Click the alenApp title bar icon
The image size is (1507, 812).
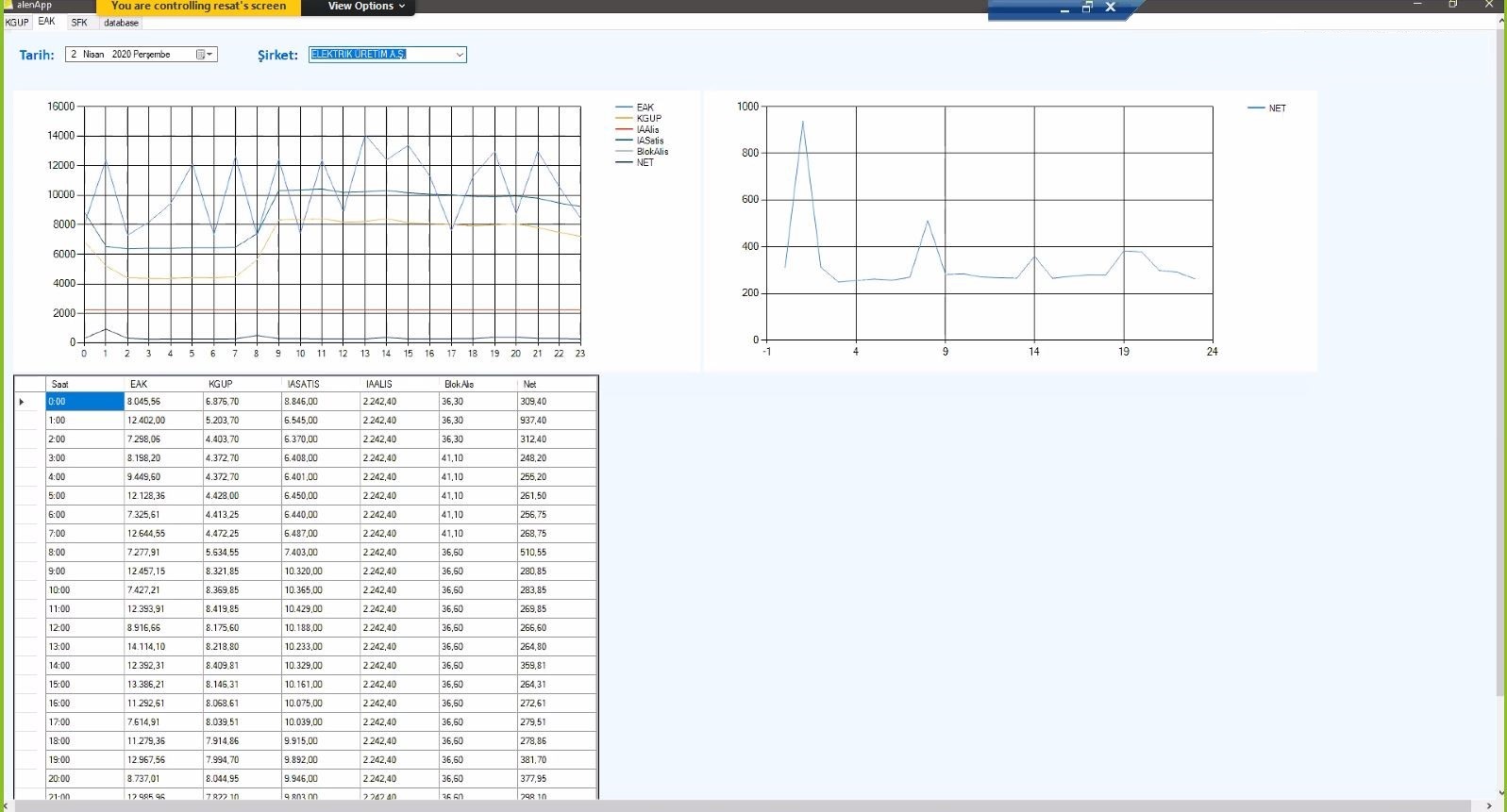(x=8, y=5)
